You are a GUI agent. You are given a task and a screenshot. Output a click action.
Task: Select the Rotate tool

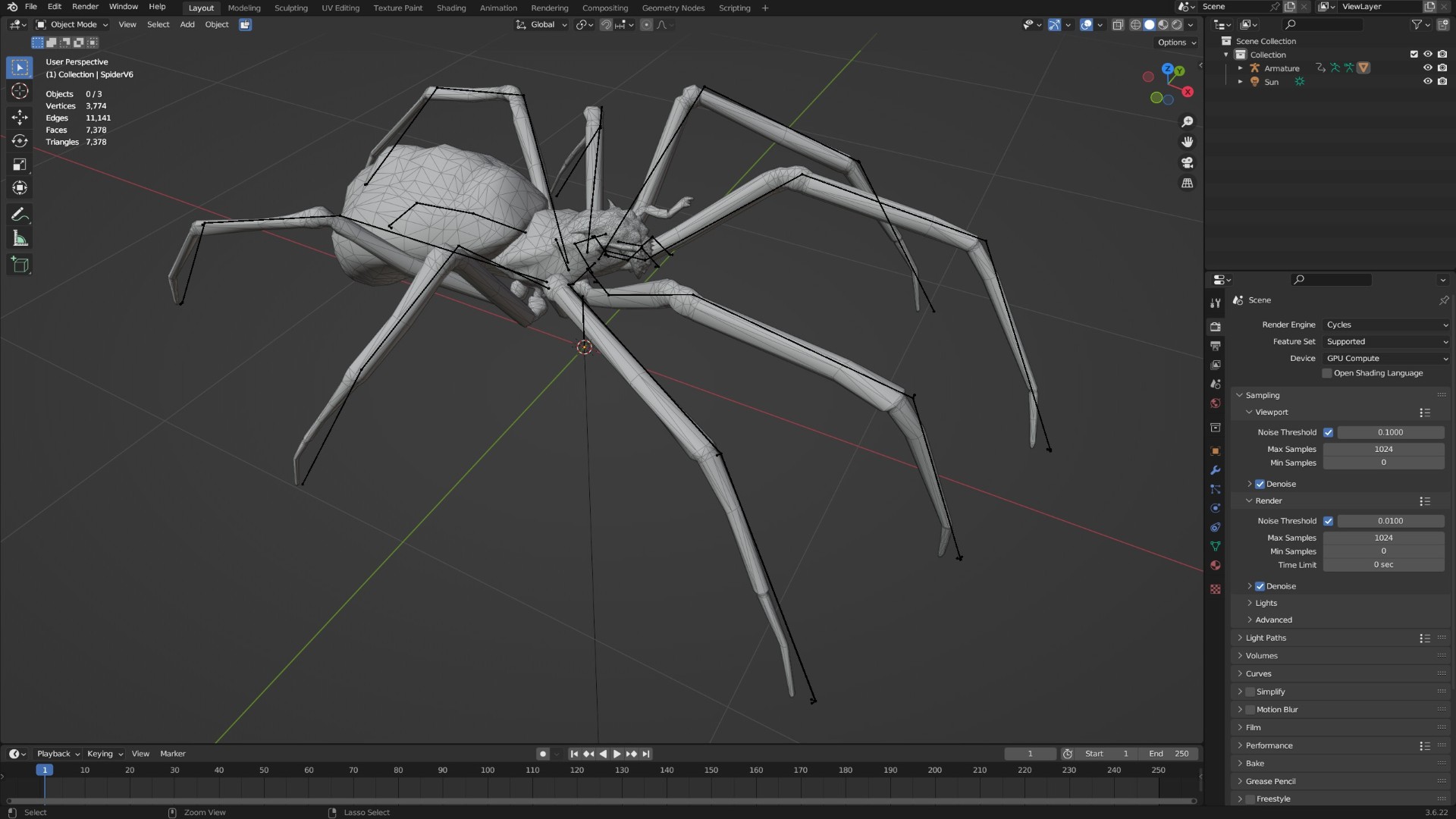pyautogui.click(x=20, y=141)
